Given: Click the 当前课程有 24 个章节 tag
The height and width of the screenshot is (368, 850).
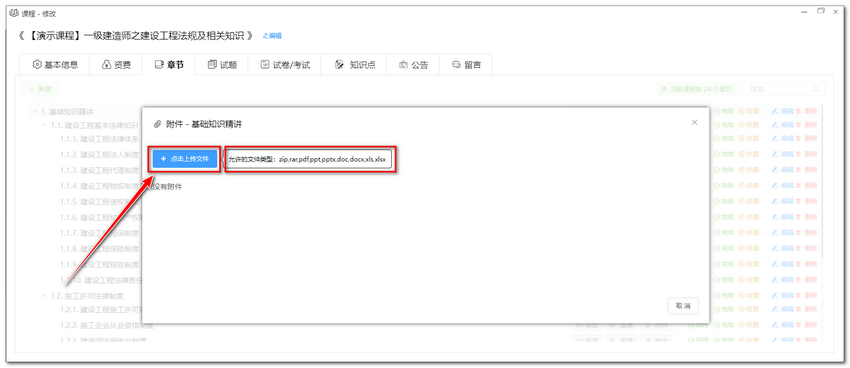Looking at the screenshot, I should tap(697, 89).
